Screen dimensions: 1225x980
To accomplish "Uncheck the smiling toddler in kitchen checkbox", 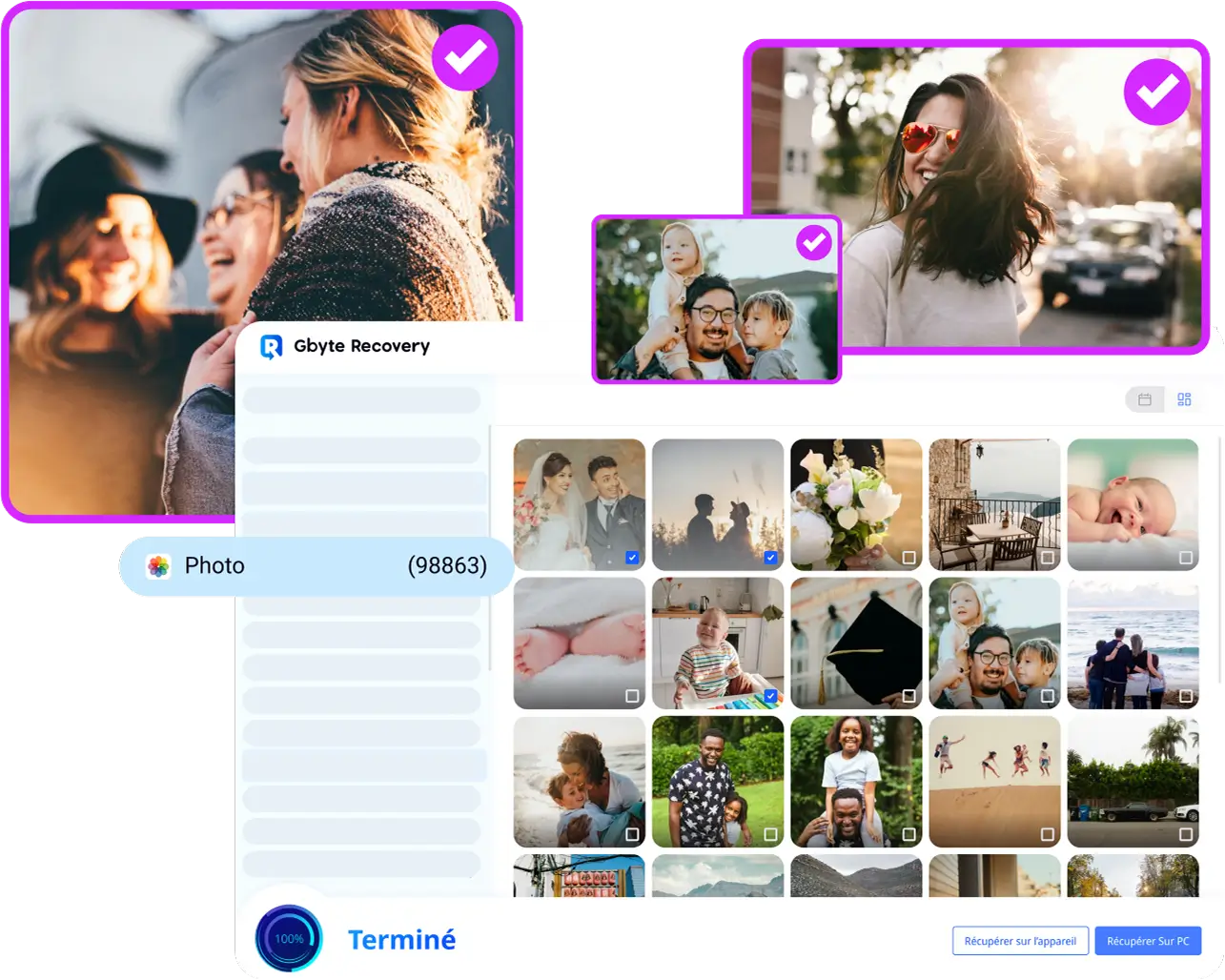I will 770,696.
